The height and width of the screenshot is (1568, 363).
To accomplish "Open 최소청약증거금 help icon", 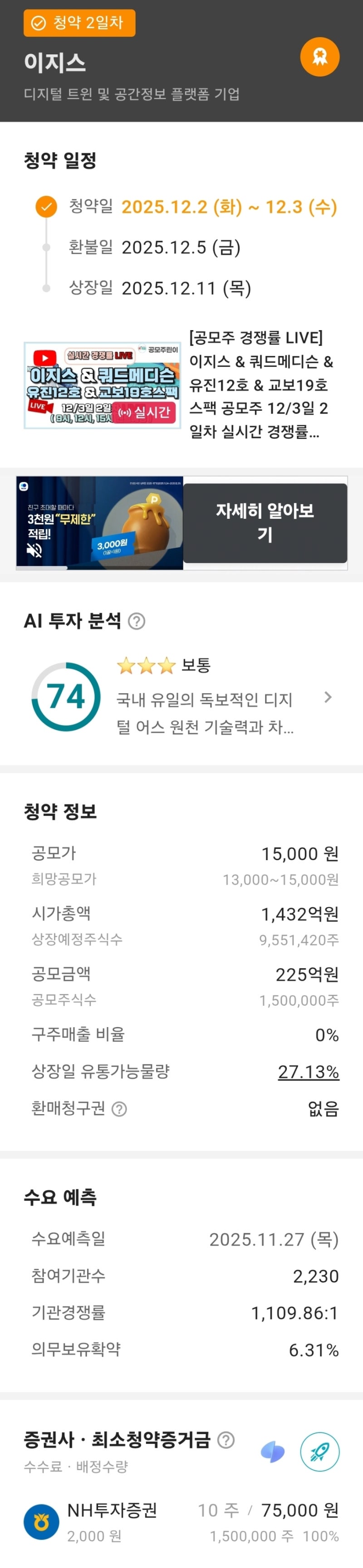I will click(226, 1440).
